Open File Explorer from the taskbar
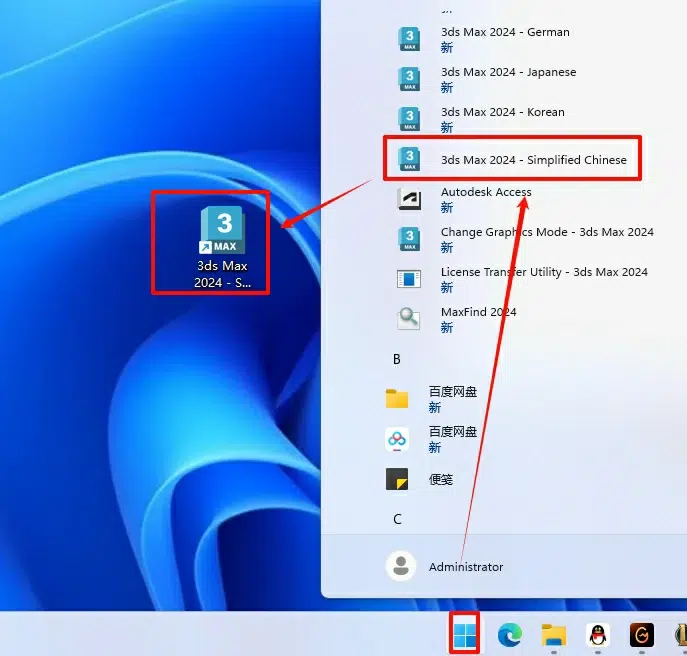The height and width of the screenshot is (656, 687). (x=554, y=635)
